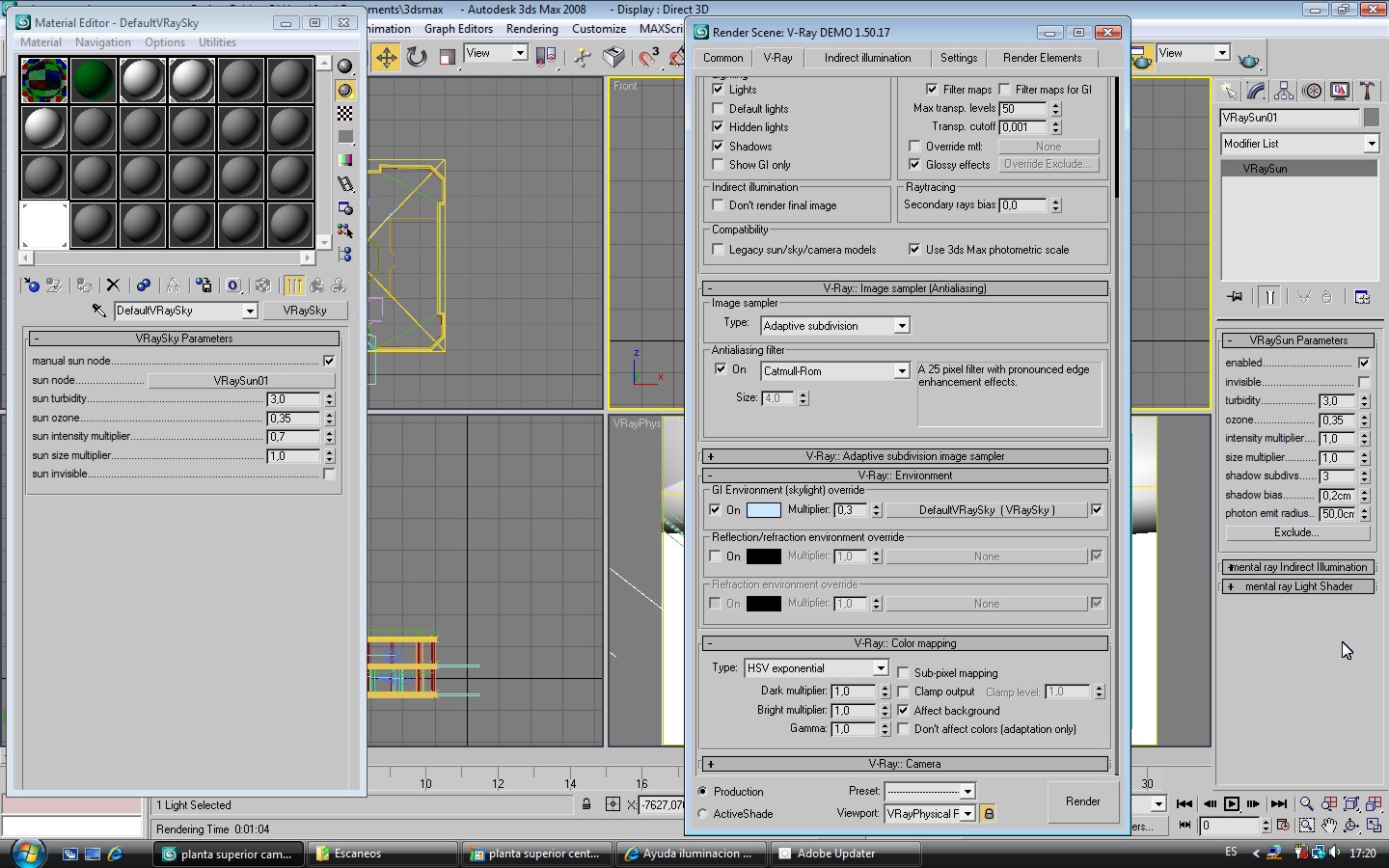Select the ActiveShade radio button

(x=702, y=813)
